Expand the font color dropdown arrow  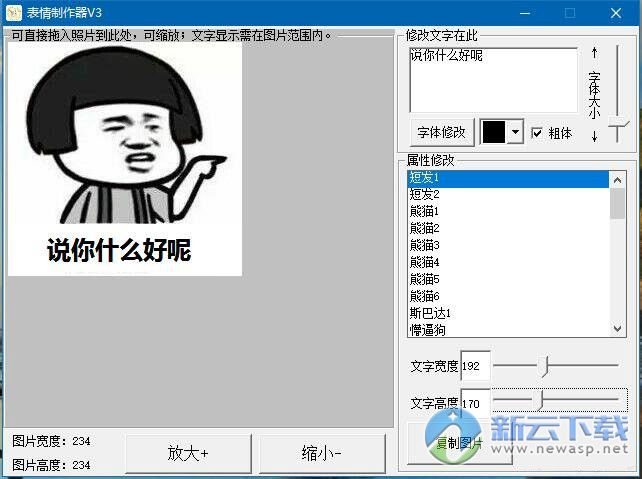[x=515, y=132]
